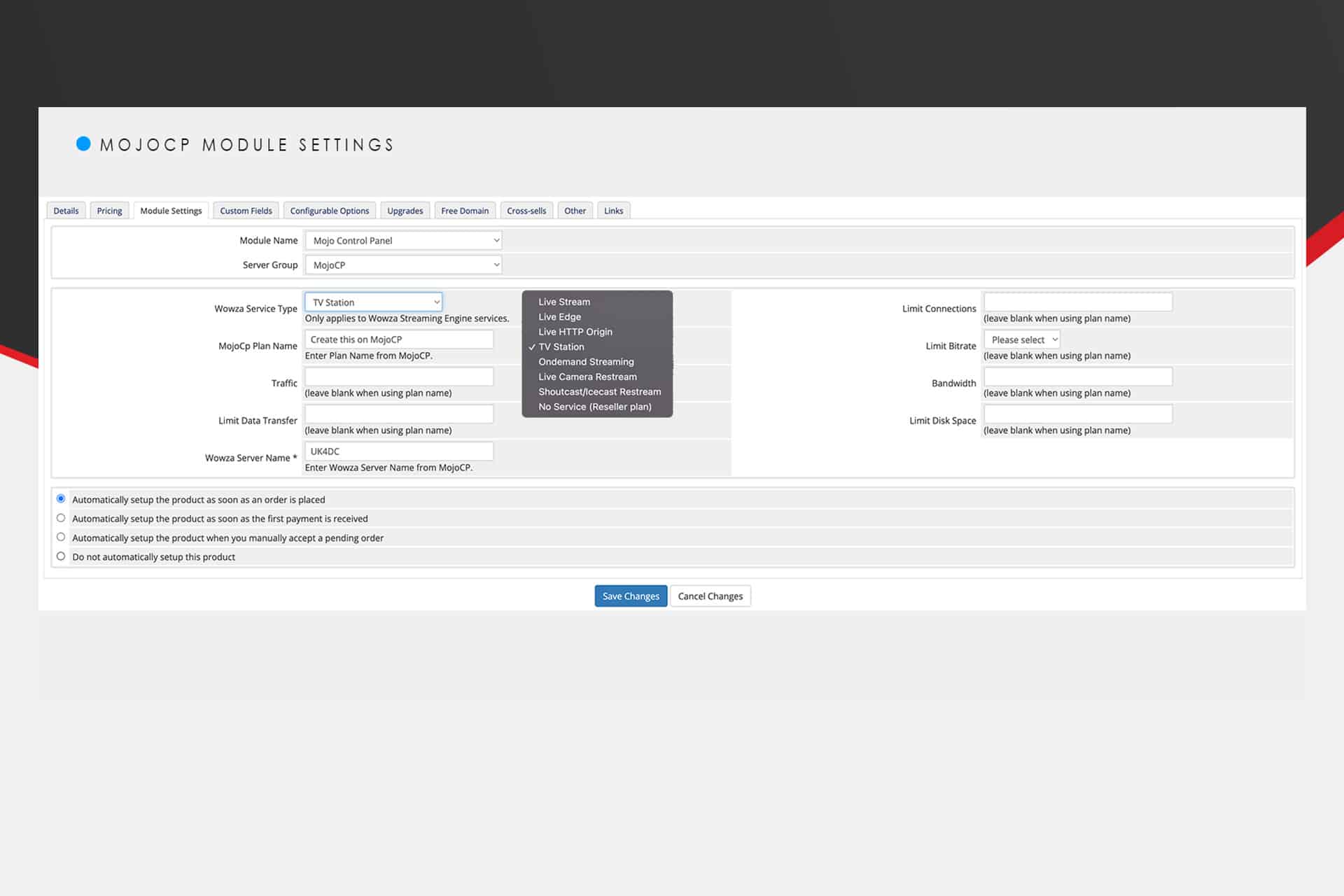
Task: Select setup after first payment radio
Action: 61,518
